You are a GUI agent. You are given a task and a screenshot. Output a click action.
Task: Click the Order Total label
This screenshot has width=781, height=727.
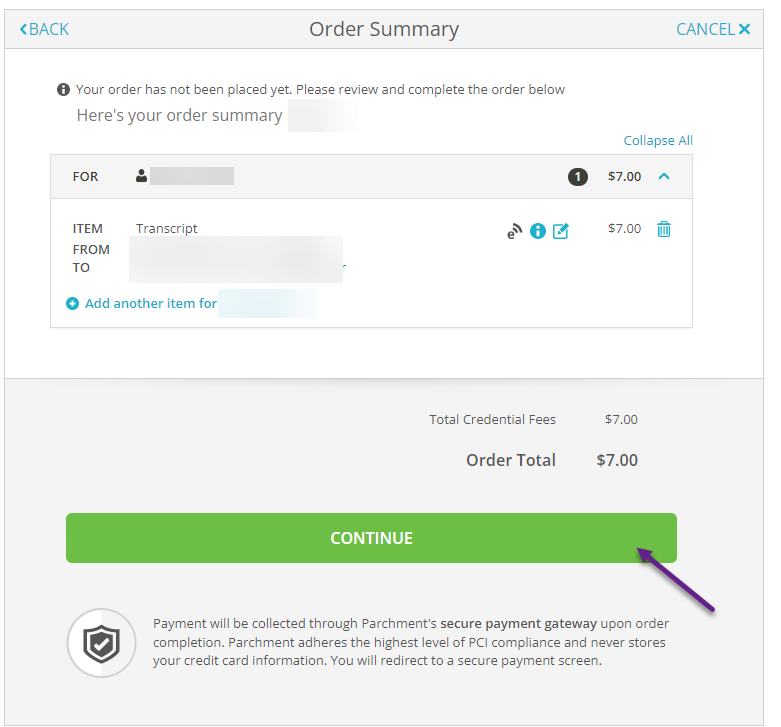[511, 460]
